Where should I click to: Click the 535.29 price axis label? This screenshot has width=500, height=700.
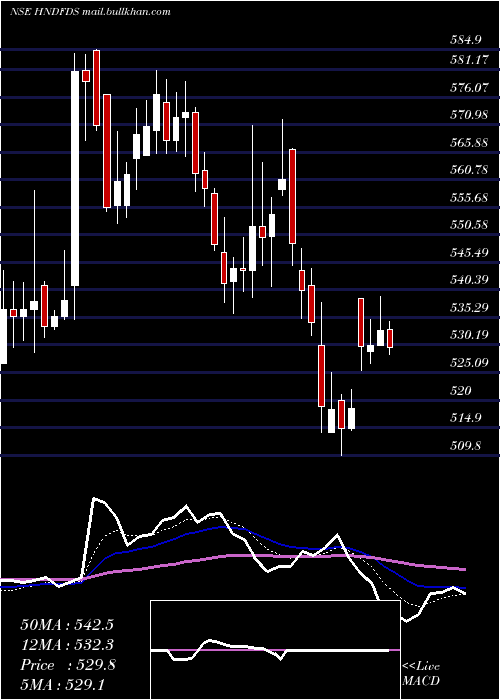tap(469, 308)
